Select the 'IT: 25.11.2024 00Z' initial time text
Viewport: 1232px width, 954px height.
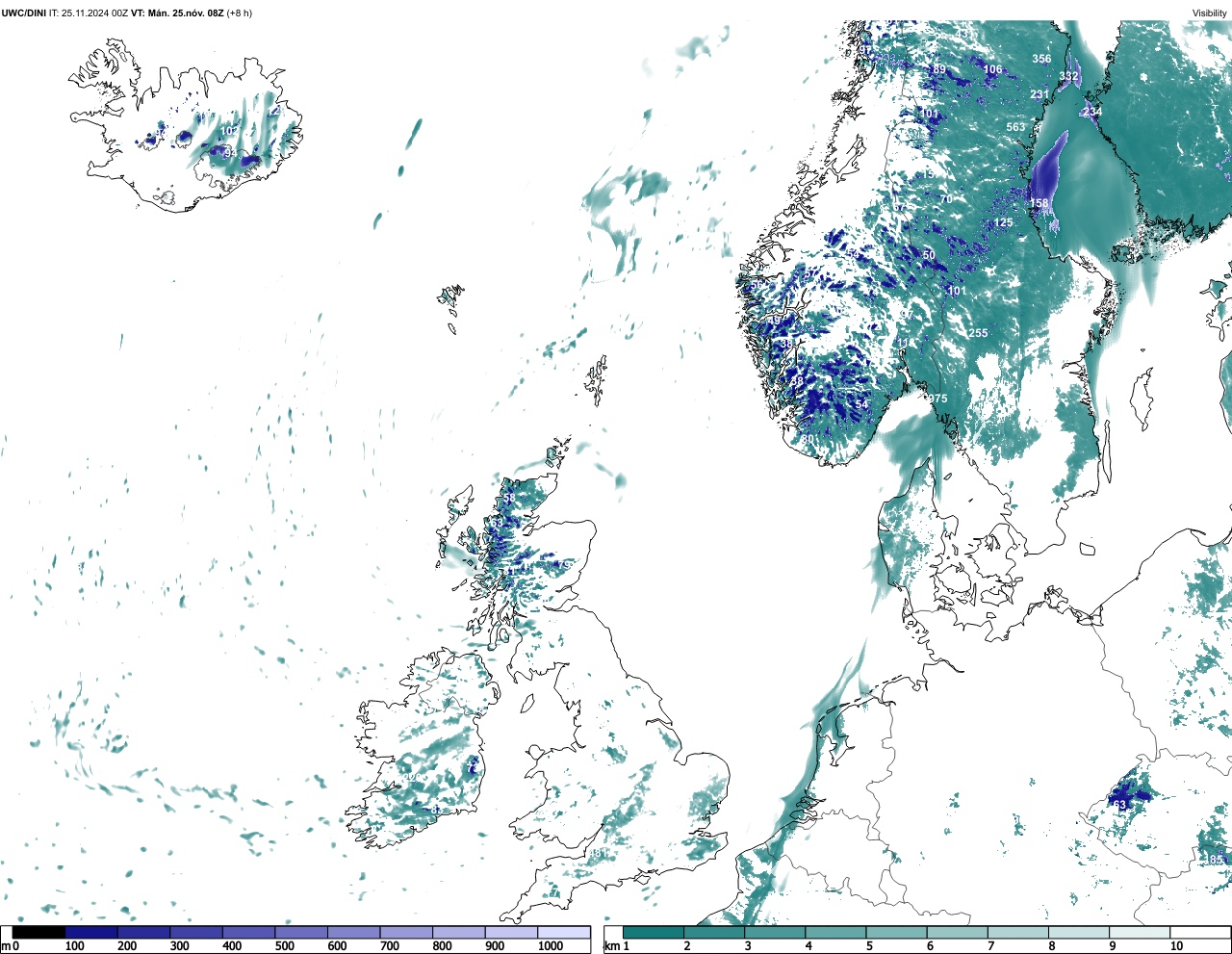(x=89, y=13)
